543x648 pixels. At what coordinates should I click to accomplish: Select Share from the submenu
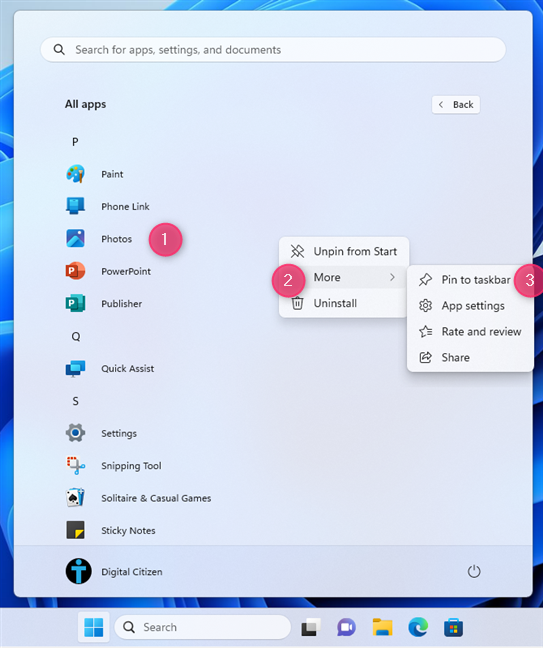(x=470, y=357)
